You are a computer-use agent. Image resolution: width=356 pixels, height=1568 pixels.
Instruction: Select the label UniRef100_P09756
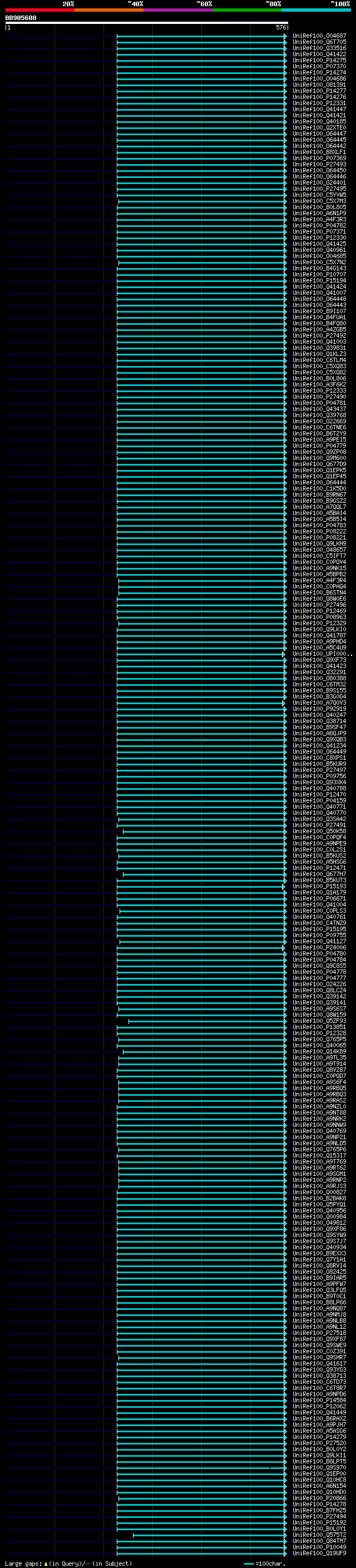coord(319,776)
